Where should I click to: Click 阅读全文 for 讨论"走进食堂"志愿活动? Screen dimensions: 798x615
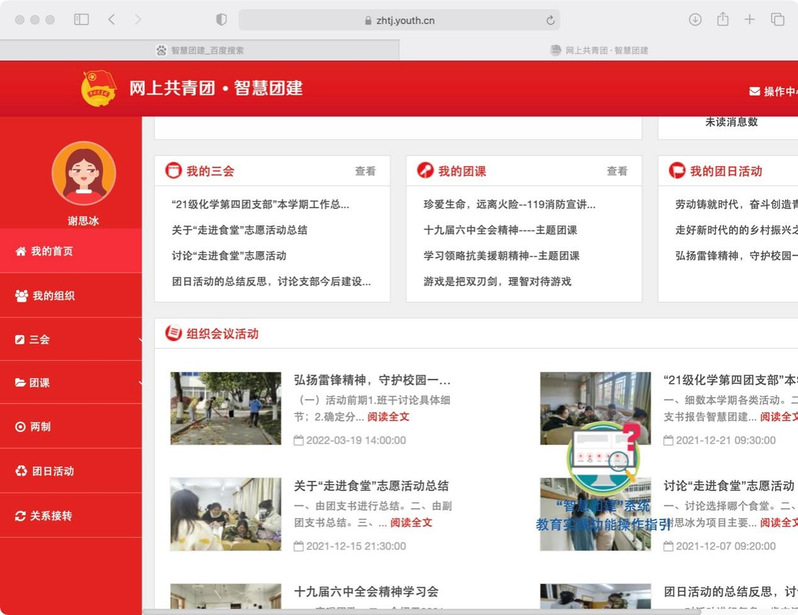[779, 523]
